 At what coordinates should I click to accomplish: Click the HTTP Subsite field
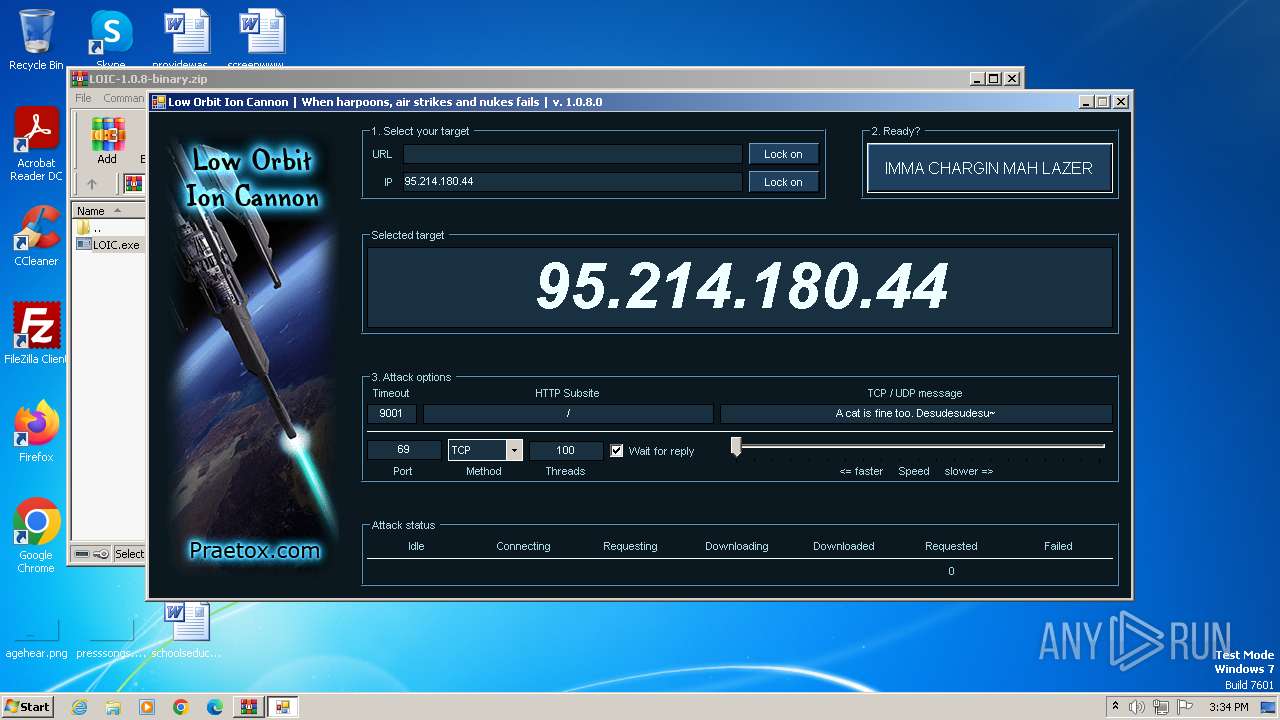pos(568,413)
